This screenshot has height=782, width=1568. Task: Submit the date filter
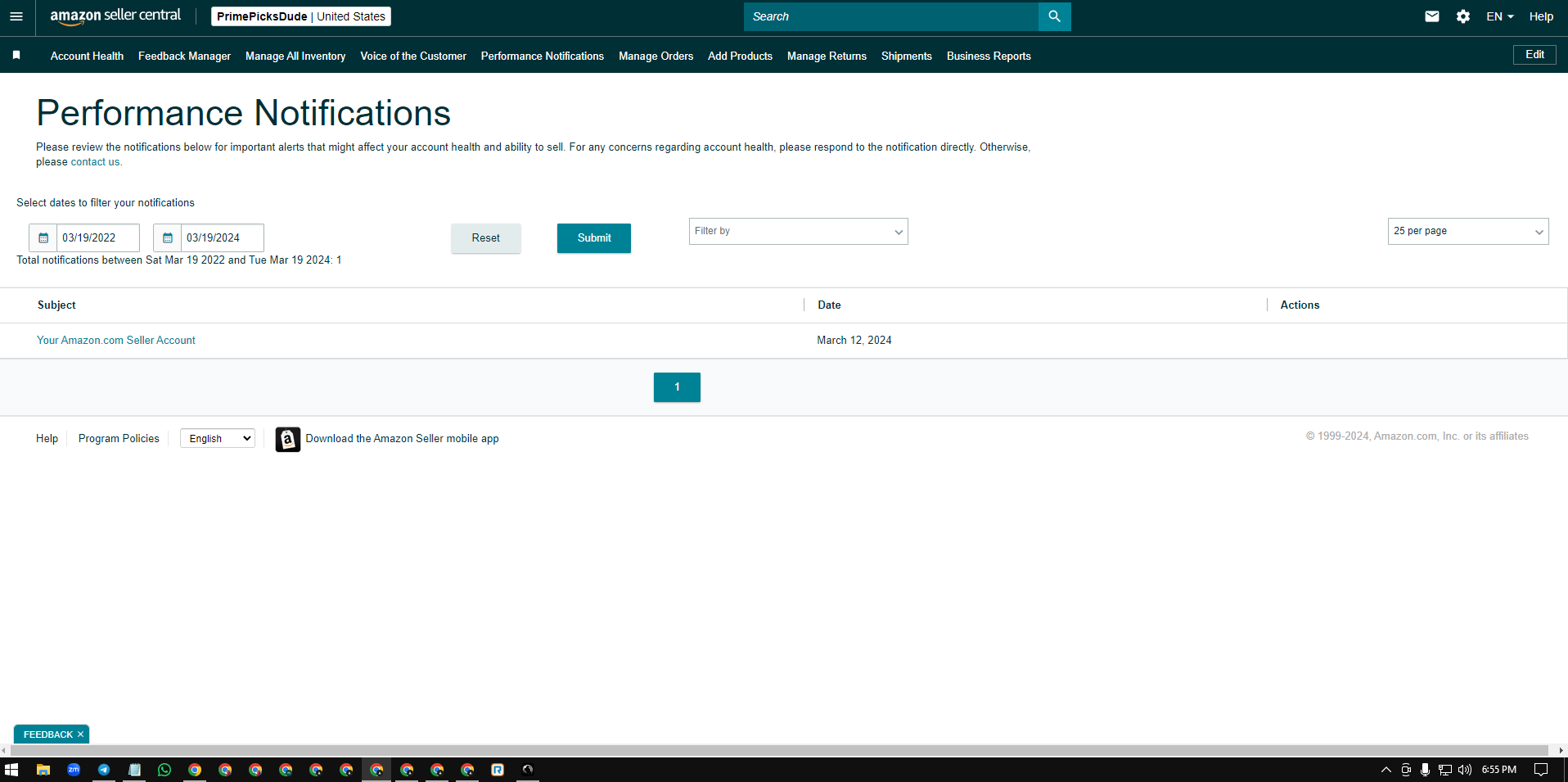click(594, 238)
